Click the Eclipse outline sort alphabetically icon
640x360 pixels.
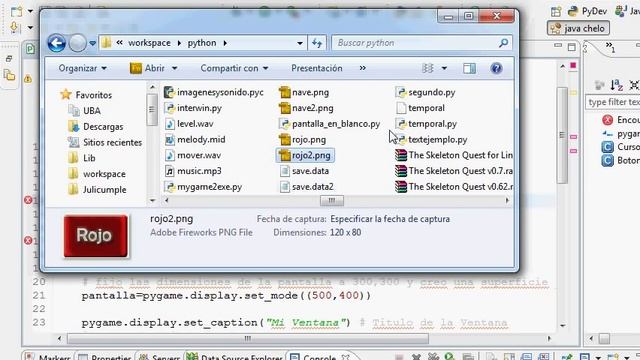[x=616, y=84]
